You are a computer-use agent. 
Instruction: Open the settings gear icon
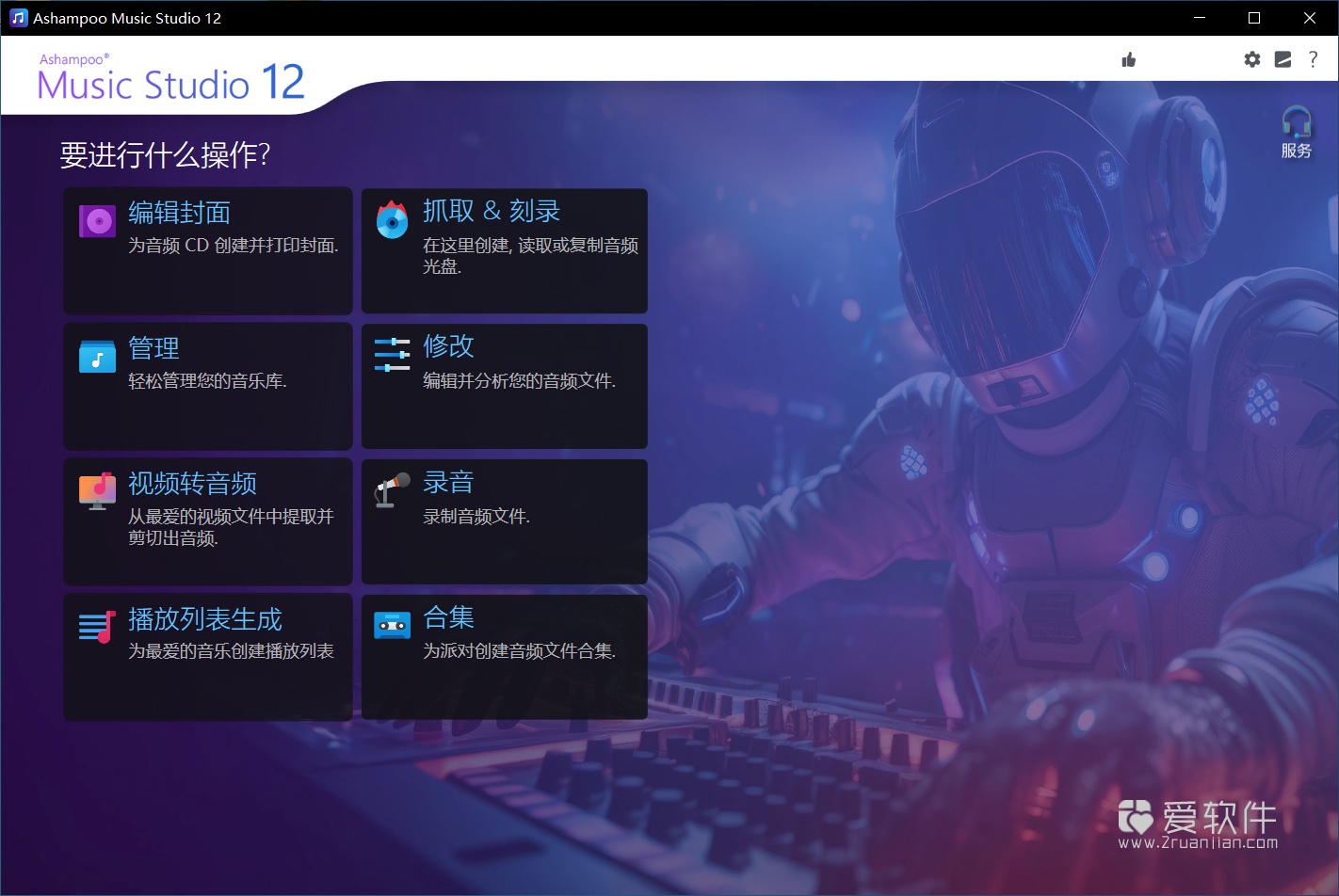1251,58
